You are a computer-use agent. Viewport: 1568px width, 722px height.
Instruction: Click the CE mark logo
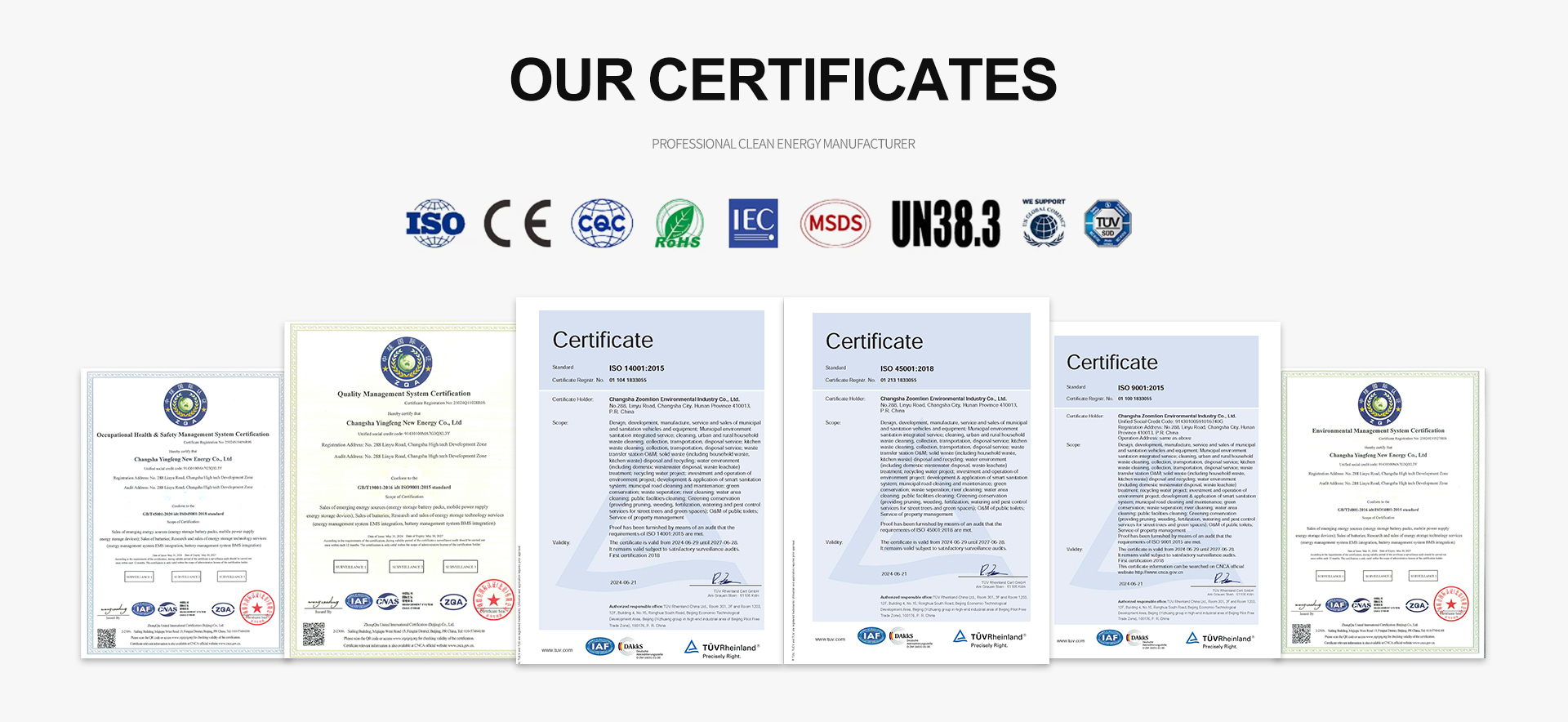(518, 224)
